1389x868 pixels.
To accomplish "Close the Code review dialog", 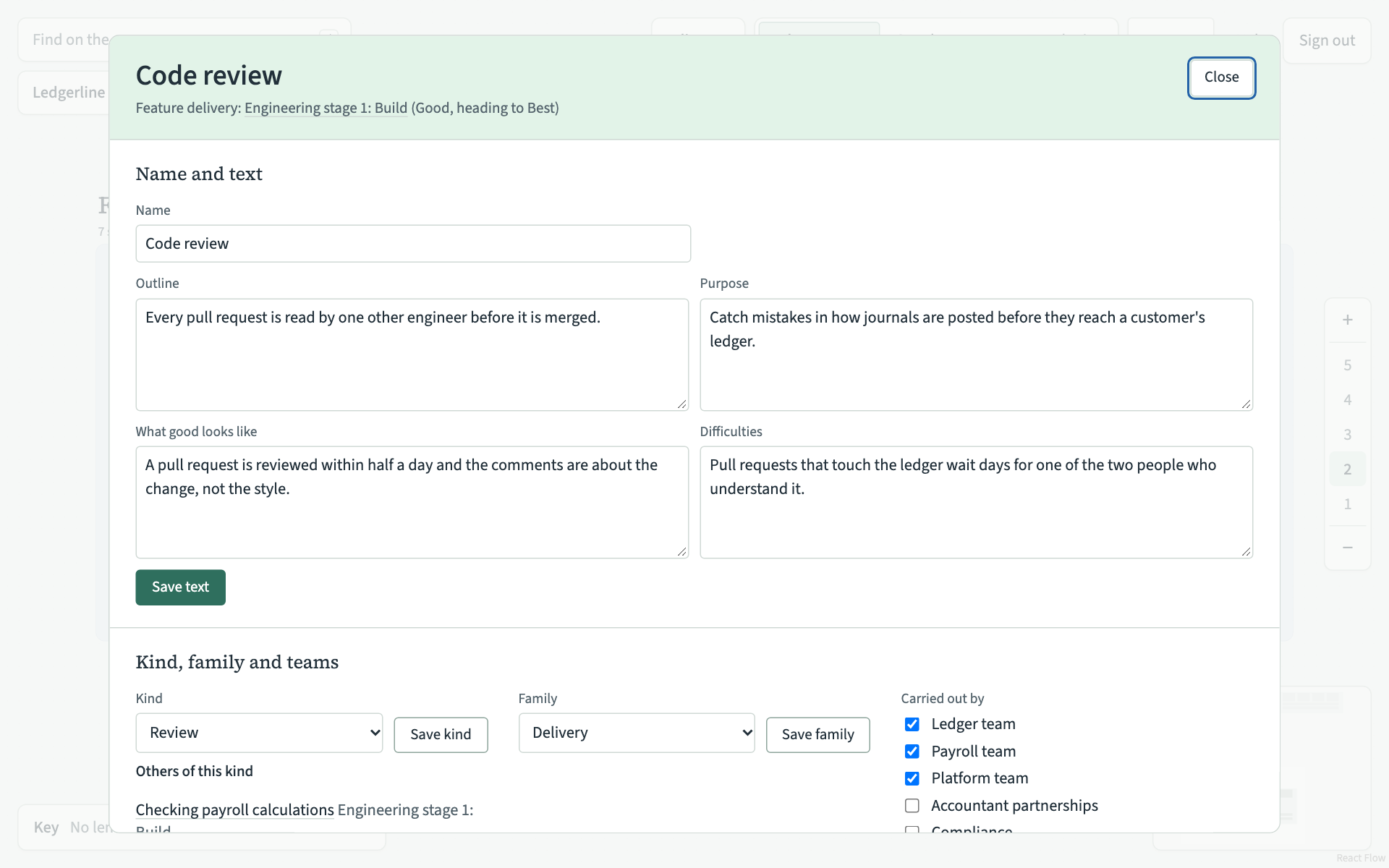I will (1221, 77).
